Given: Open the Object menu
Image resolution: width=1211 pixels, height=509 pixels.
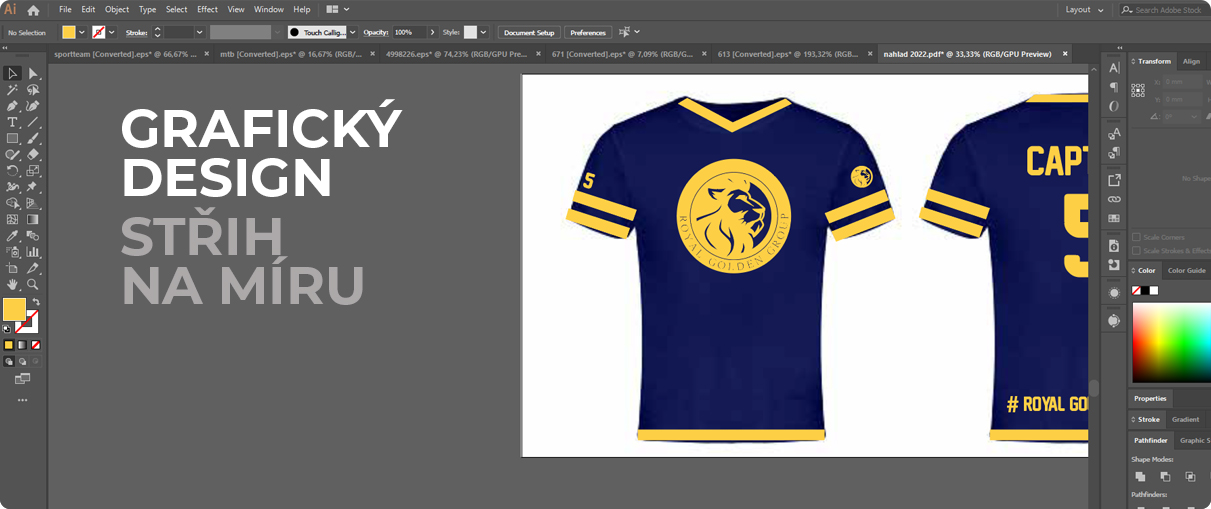Looking at the screenshot, I should [117, 9].
